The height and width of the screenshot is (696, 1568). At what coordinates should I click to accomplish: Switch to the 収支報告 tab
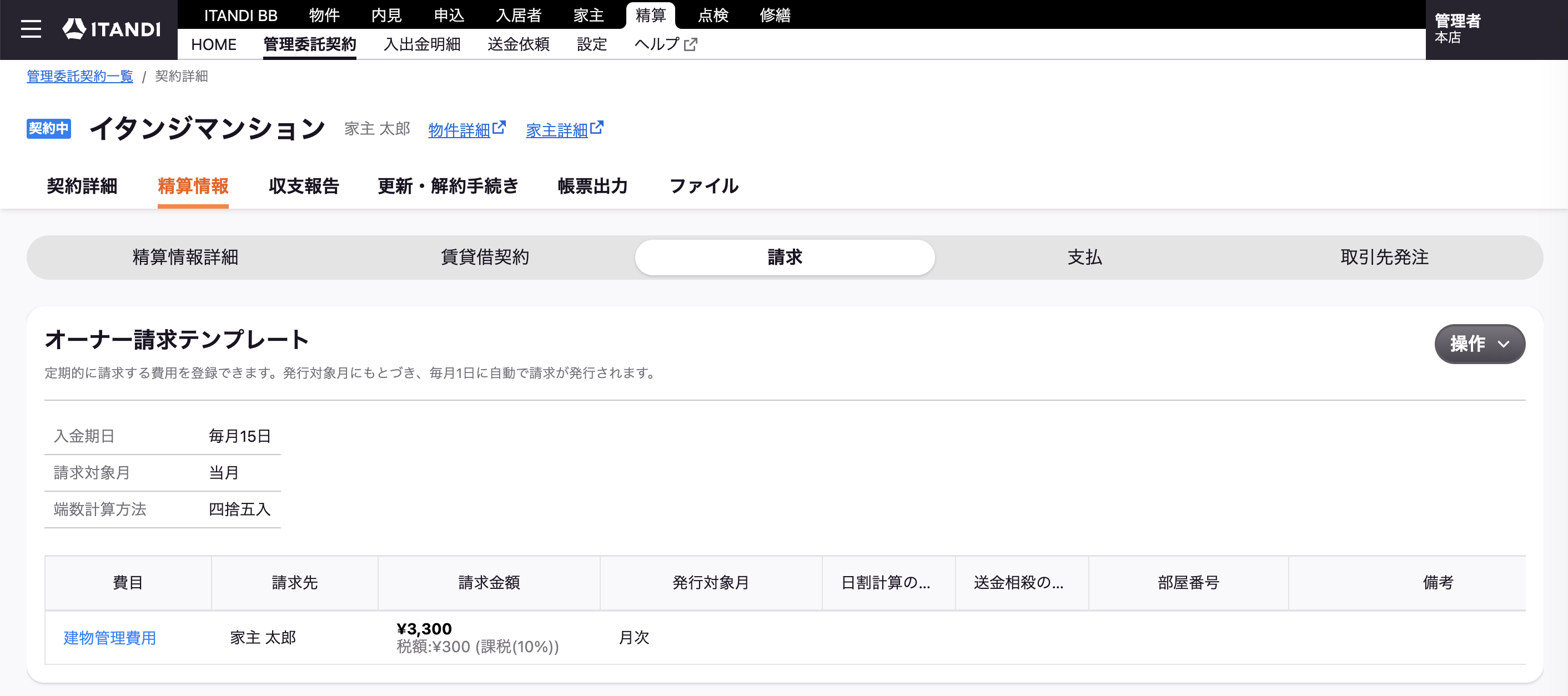[304, 186]
